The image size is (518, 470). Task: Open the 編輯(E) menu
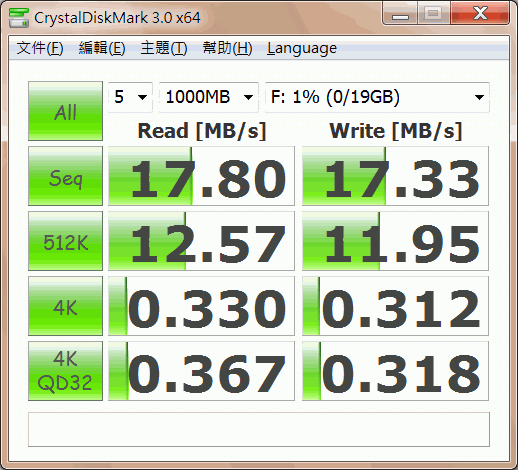pyautogui.click(x=102, y=48)
